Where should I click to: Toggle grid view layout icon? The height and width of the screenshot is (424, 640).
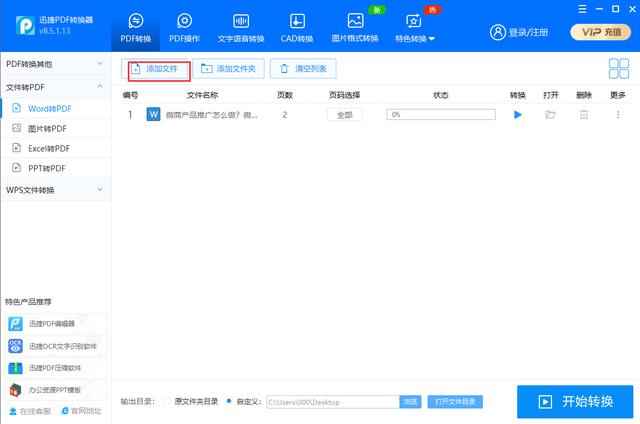tap(619, 69)
